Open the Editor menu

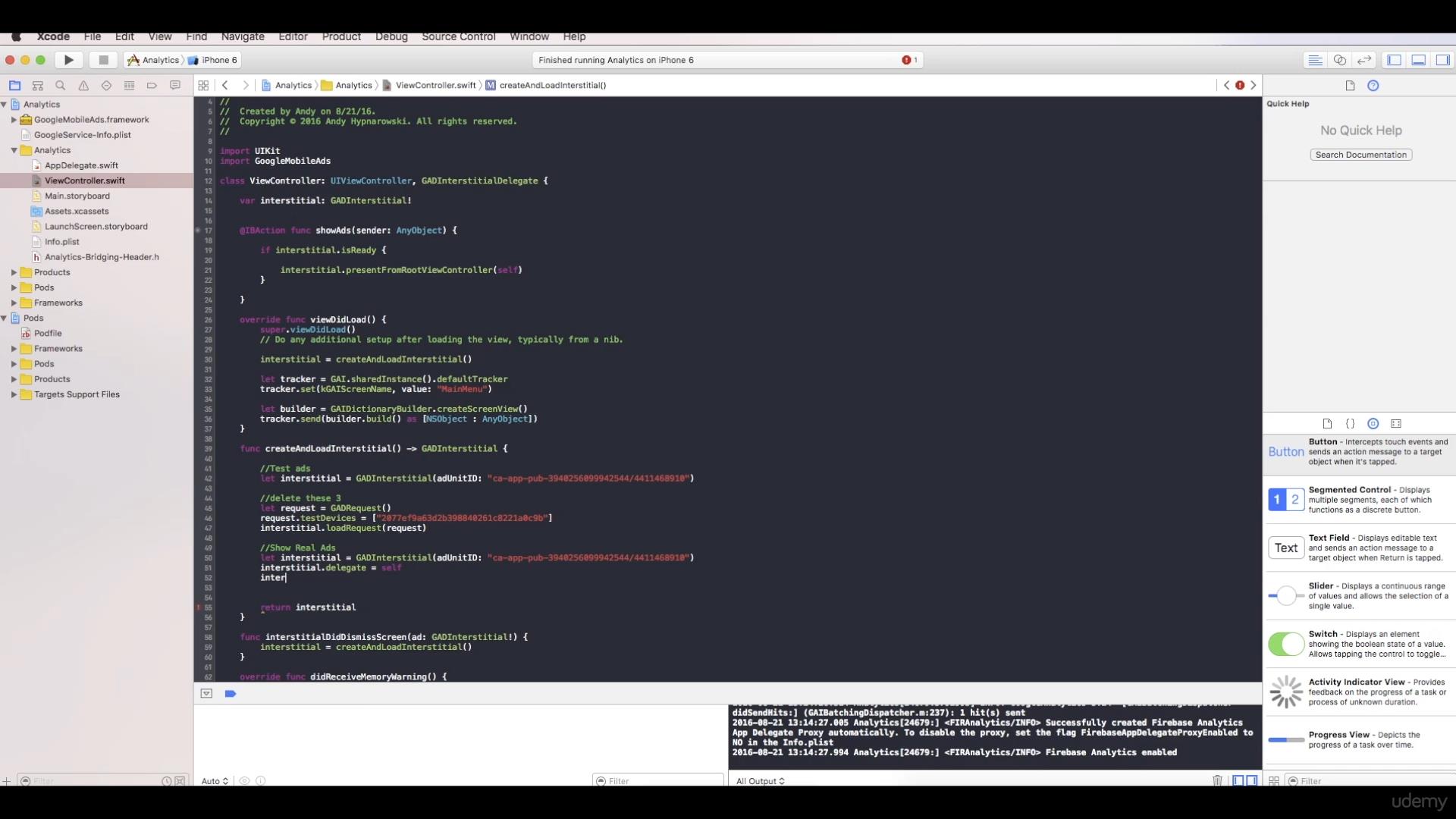[293, 36]
